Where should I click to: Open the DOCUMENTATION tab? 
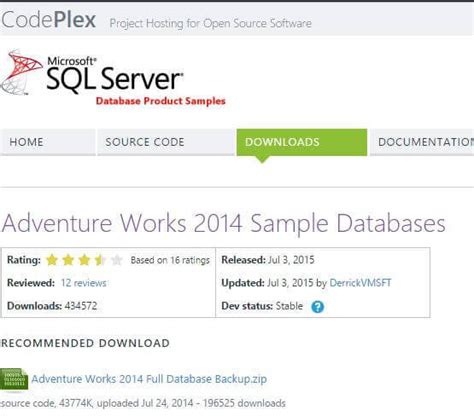[422, 142]
